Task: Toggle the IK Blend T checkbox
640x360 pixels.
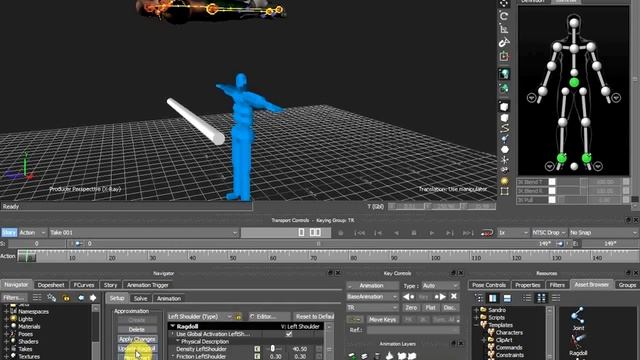Action: click(552, 182)
